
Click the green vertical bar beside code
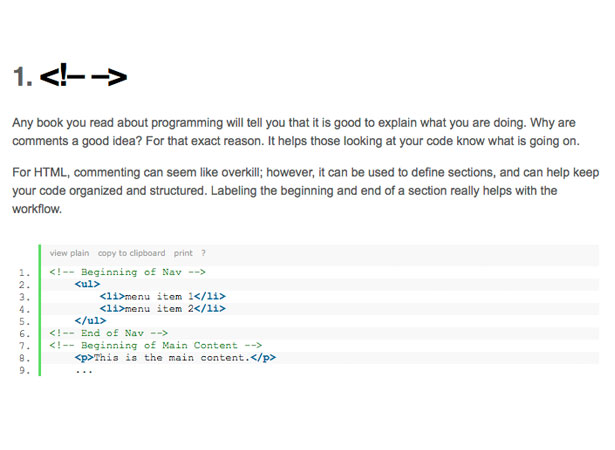[x=40, y=310]
